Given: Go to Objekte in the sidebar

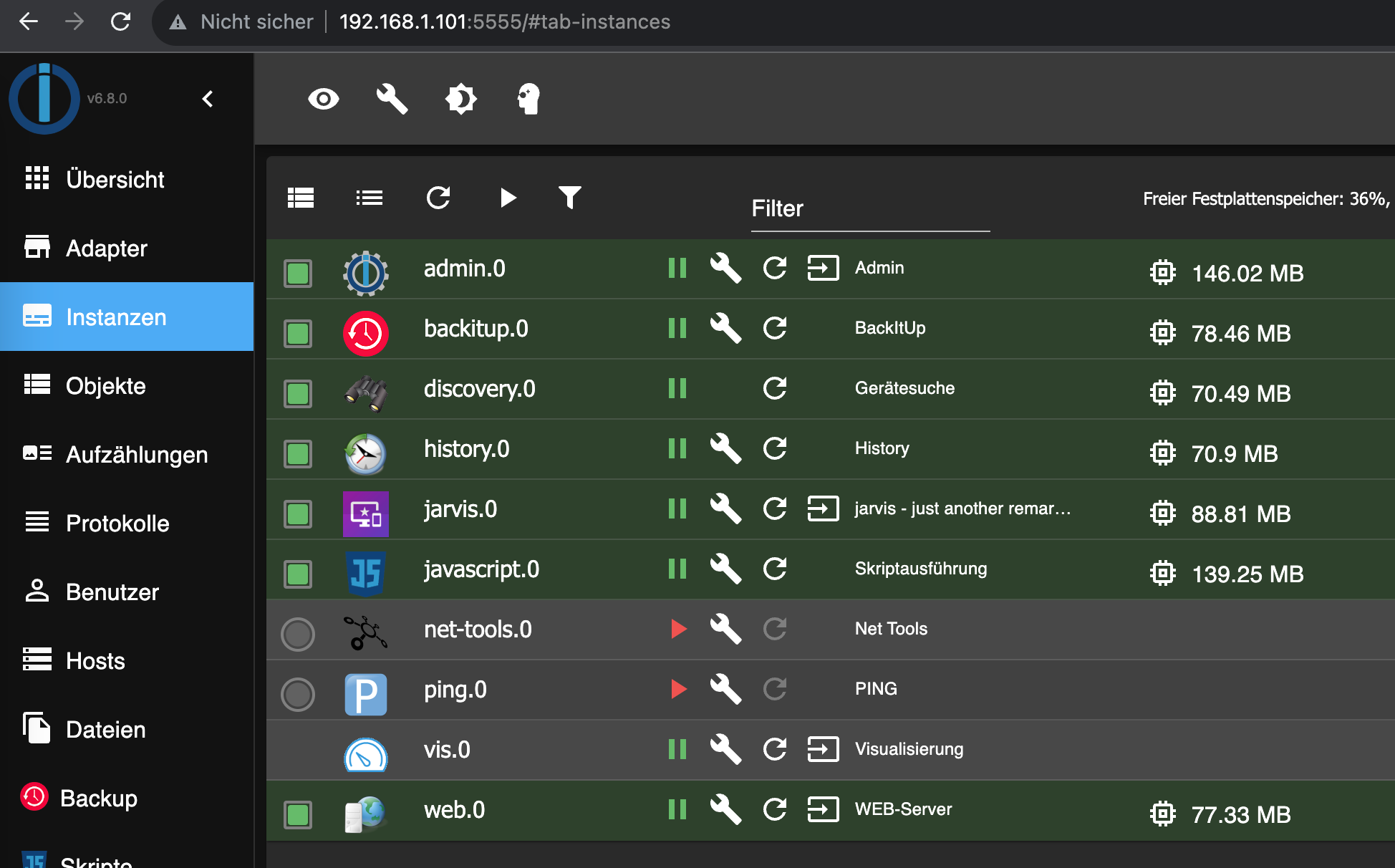Looking at the screenshot, I should pyautogui.click(x=105, y=386).
